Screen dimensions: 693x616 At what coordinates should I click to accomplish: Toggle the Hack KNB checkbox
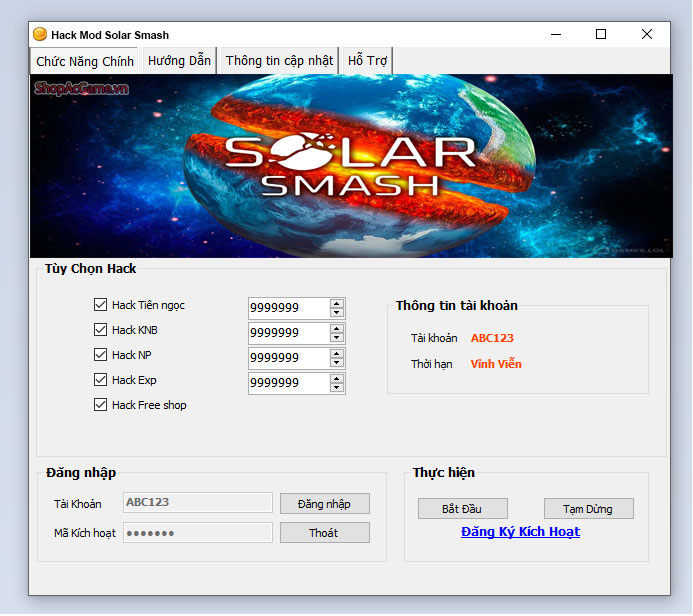click(x=100, y=330)
